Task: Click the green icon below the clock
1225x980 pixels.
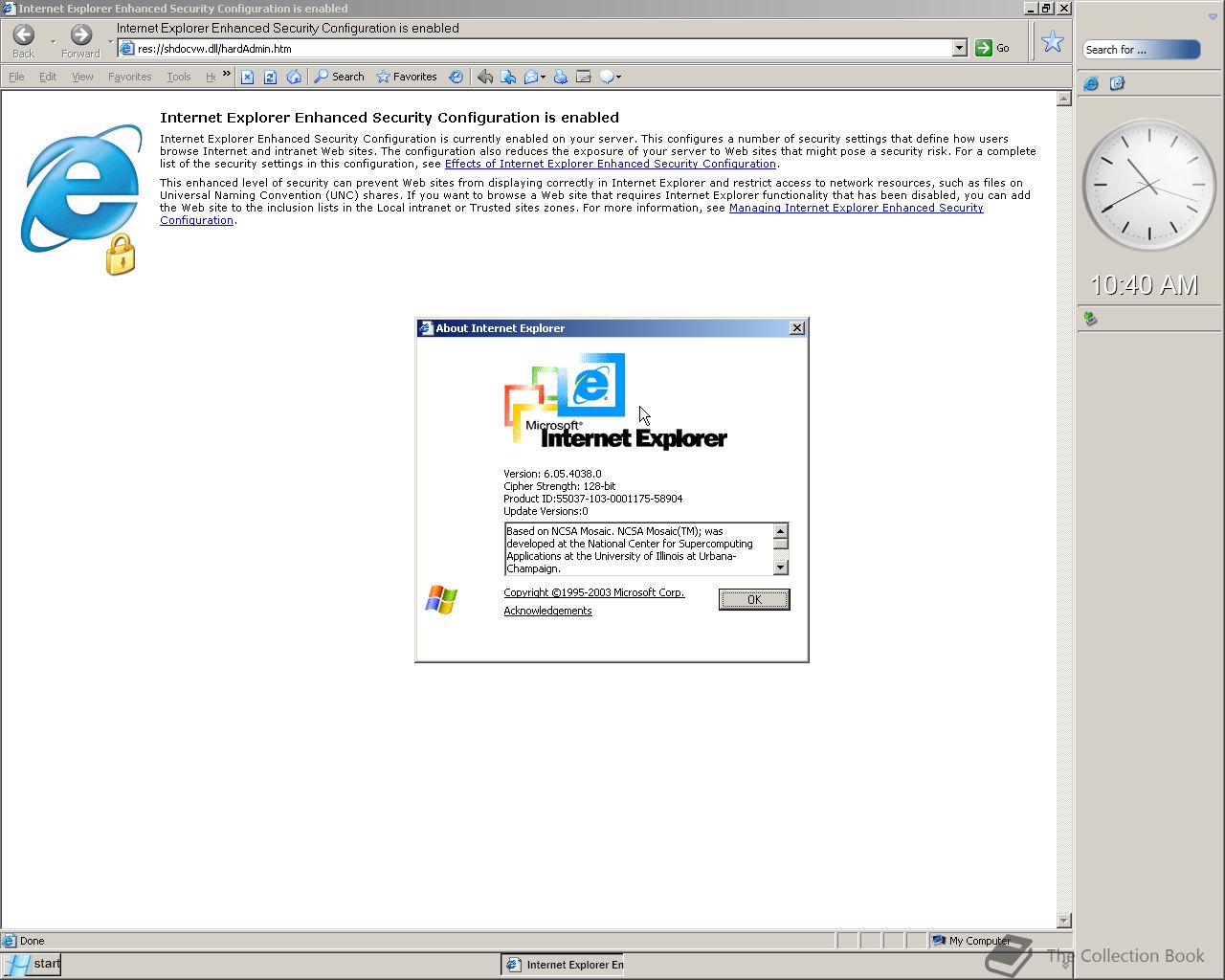Action: click(x=1089, y=318)
